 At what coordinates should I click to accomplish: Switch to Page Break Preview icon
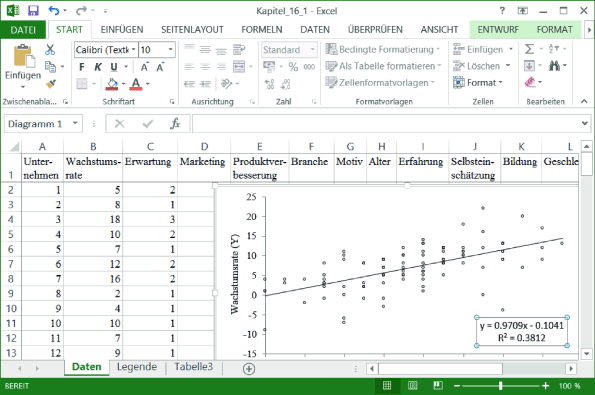(438, 386)
